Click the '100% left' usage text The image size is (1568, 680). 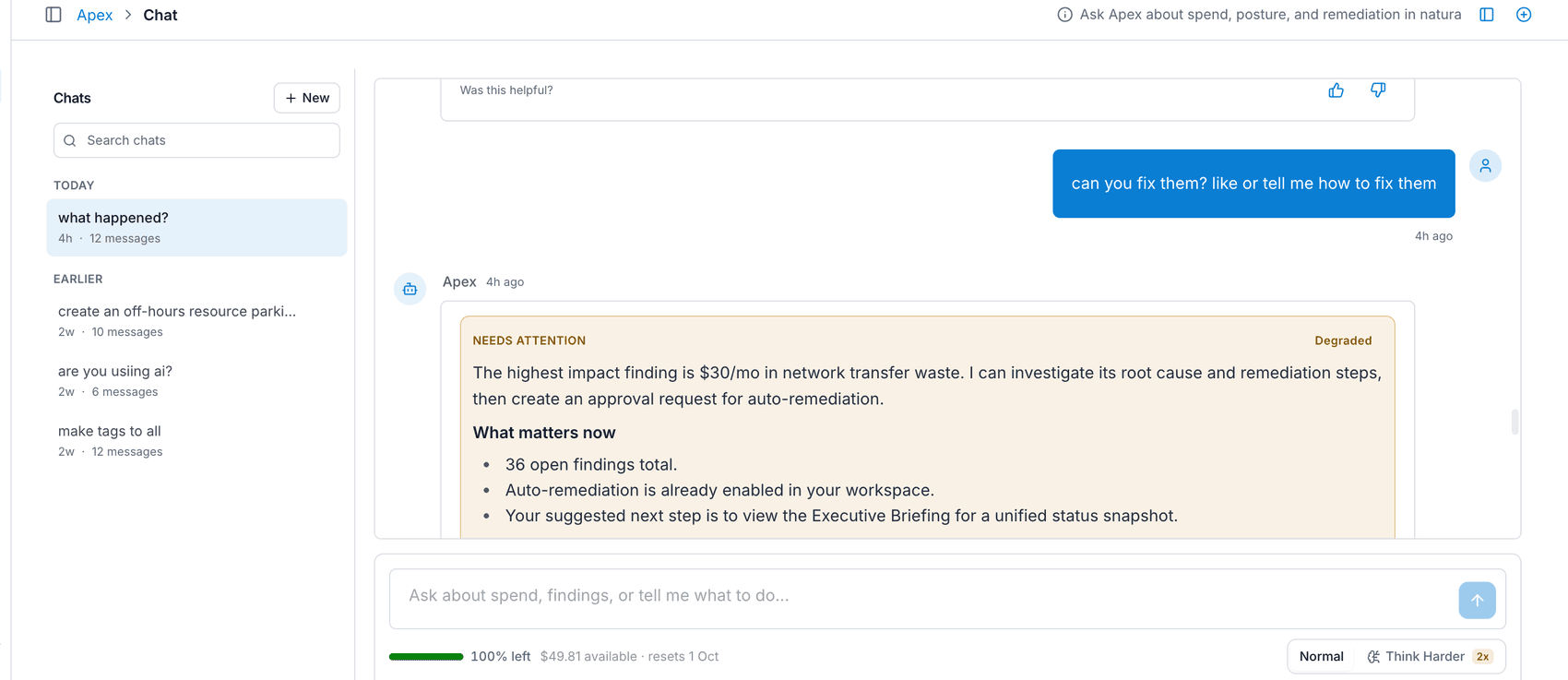[501, 657]
